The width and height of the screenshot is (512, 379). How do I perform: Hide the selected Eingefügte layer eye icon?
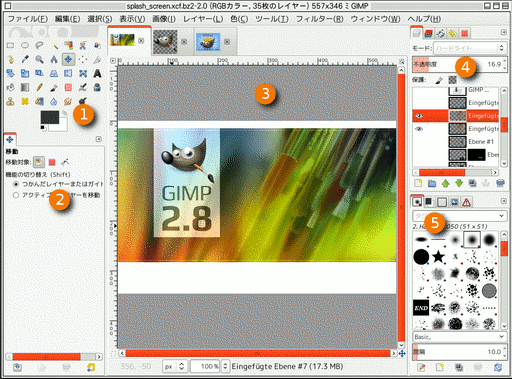419,116
